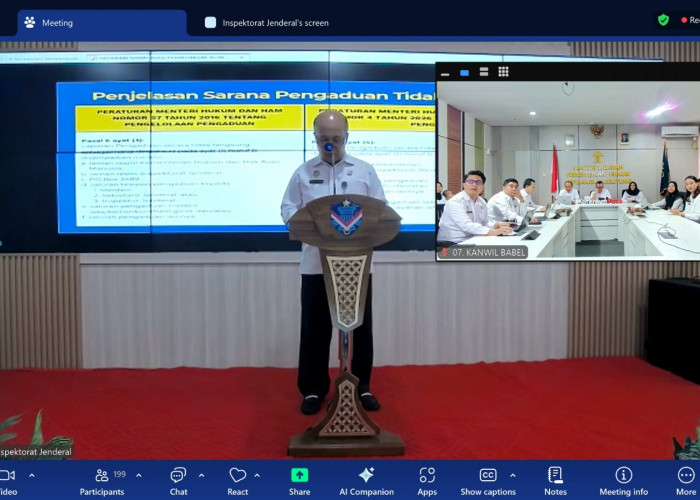
Task: Click the green encryption shield icon
Action: 663,20
